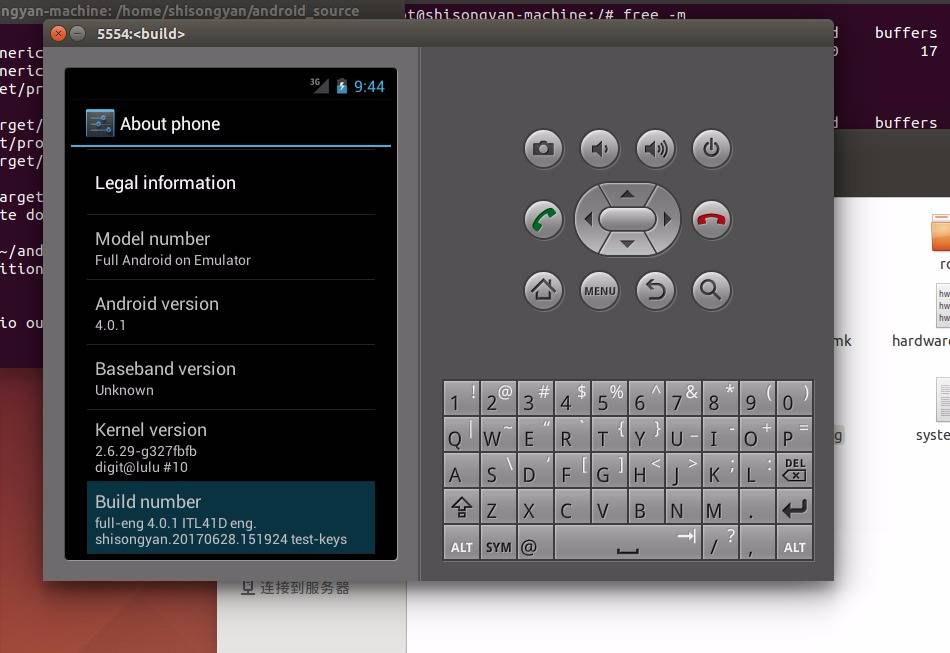This screenshot has height=653, width=950.
Task: Click the space bar key
Action: (628, 543)
